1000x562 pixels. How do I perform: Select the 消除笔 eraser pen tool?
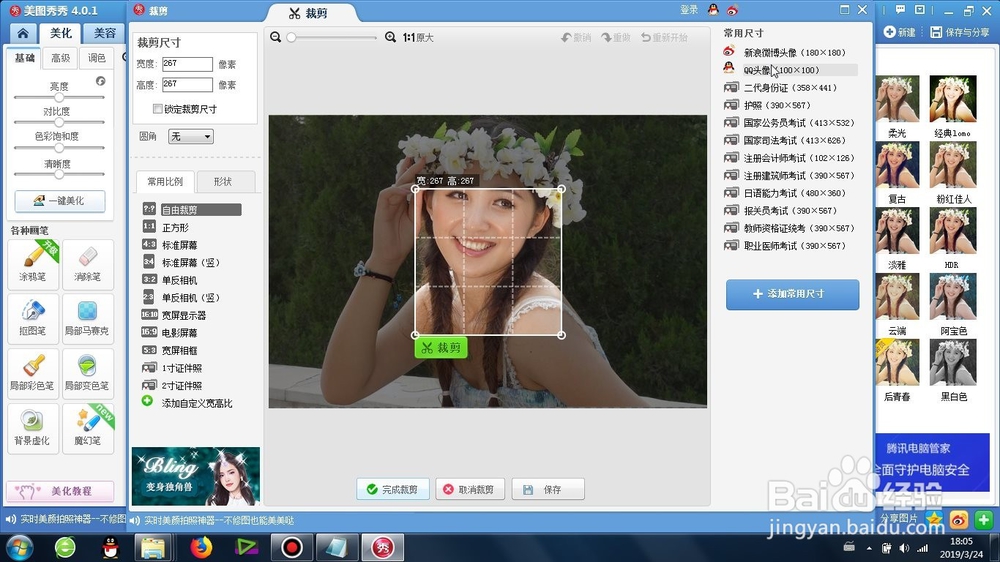point(87,264)
